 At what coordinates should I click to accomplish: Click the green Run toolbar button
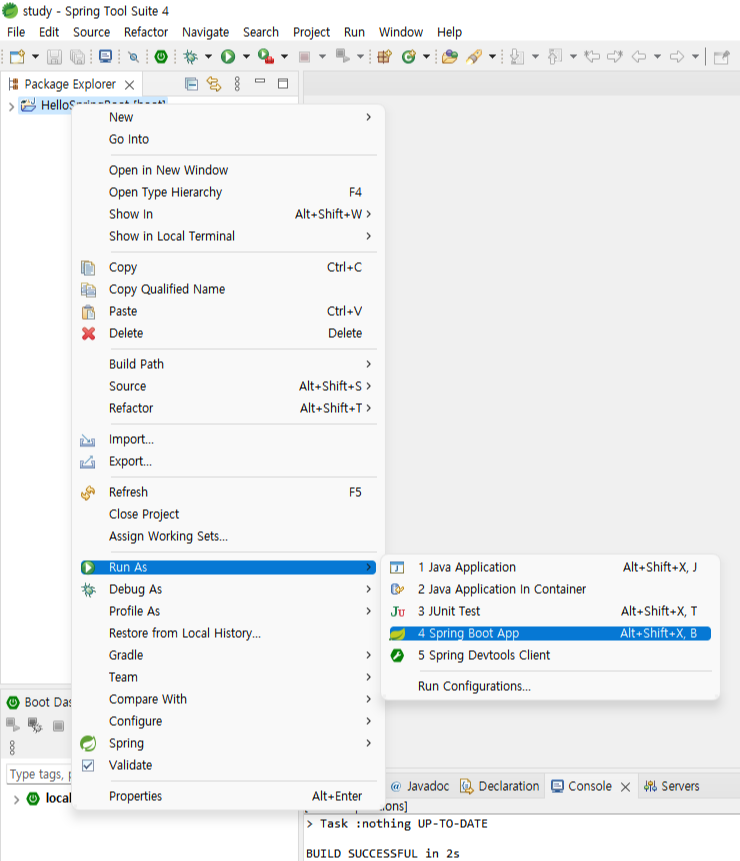tap(228, 56)
